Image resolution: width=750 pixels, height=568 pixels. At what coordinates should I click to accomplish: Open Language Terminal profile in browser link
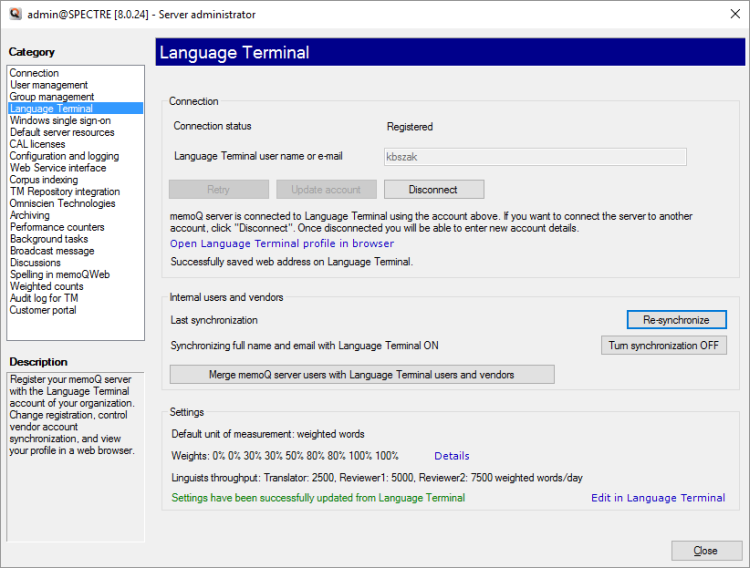coord(282,243)
